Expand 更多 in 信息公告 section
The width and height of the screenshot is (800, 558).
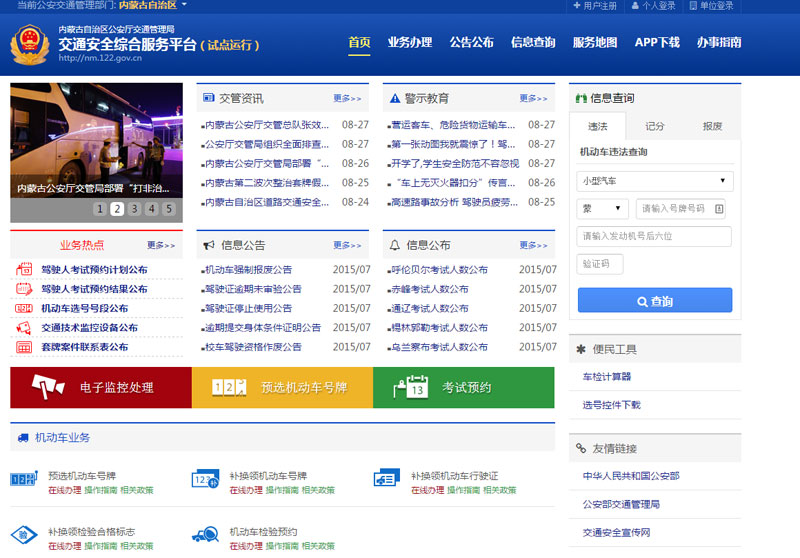347,245
